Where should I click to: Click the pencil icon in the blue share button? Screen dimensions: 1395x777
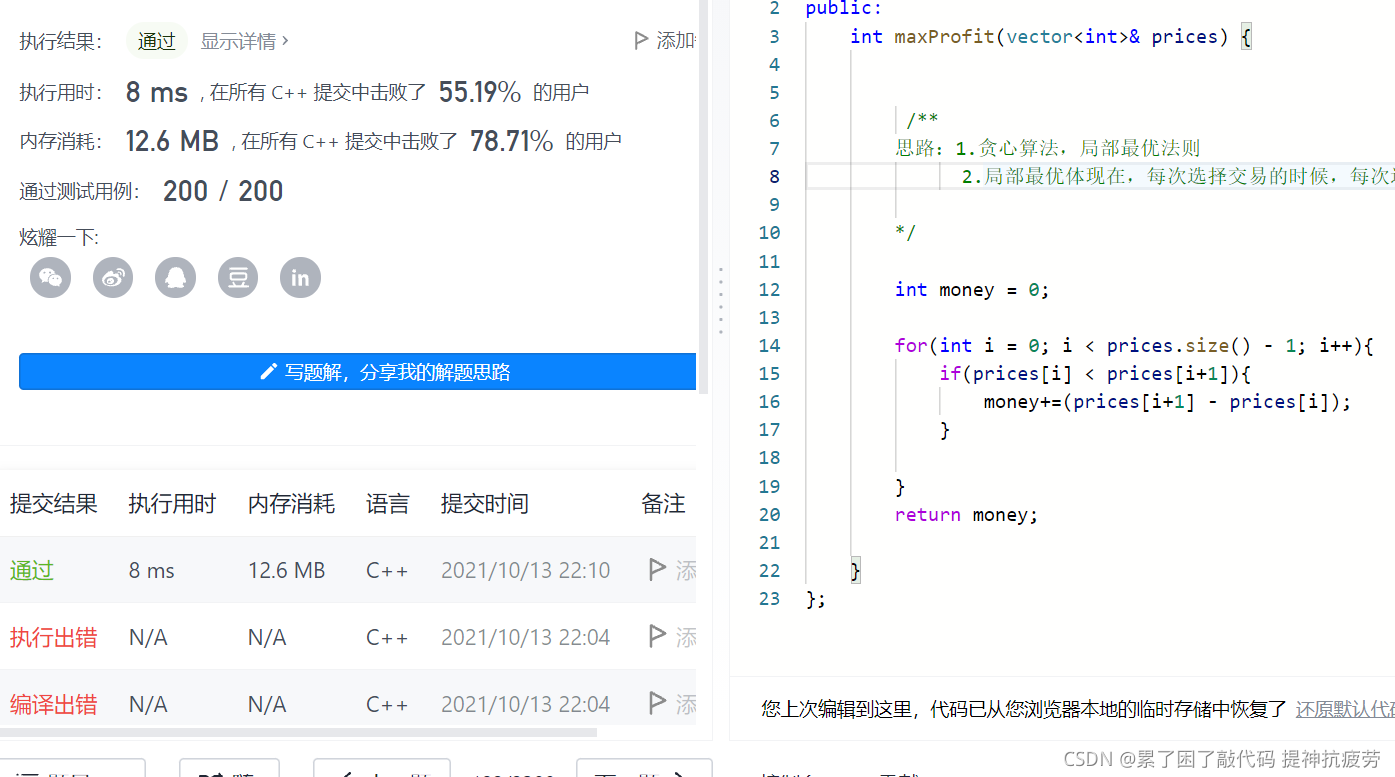[x=268, y=371]
